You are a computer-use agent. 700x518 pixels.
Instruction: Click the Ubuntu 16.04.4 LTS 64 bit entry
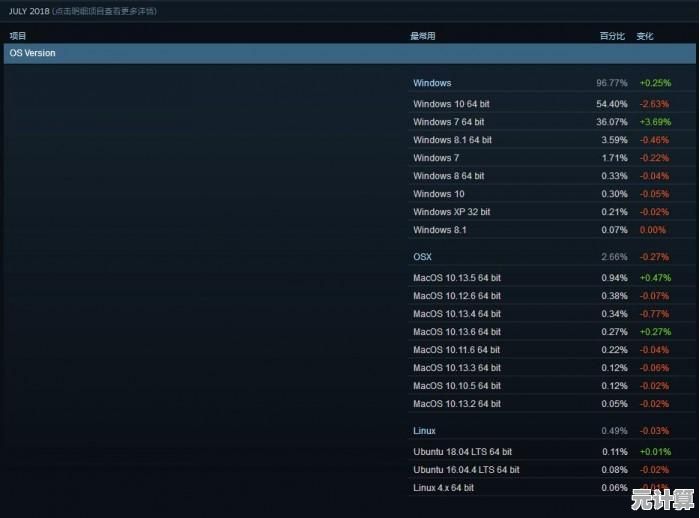[x=466, y=470]
